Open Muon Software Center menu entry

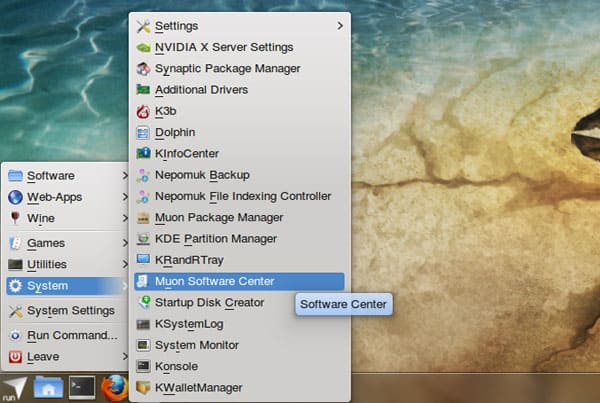[239, 281]
